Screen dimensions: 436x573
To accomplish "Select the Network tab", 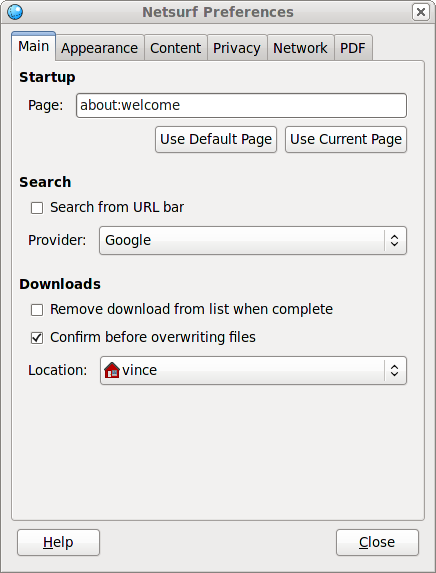I will [301, 48].
